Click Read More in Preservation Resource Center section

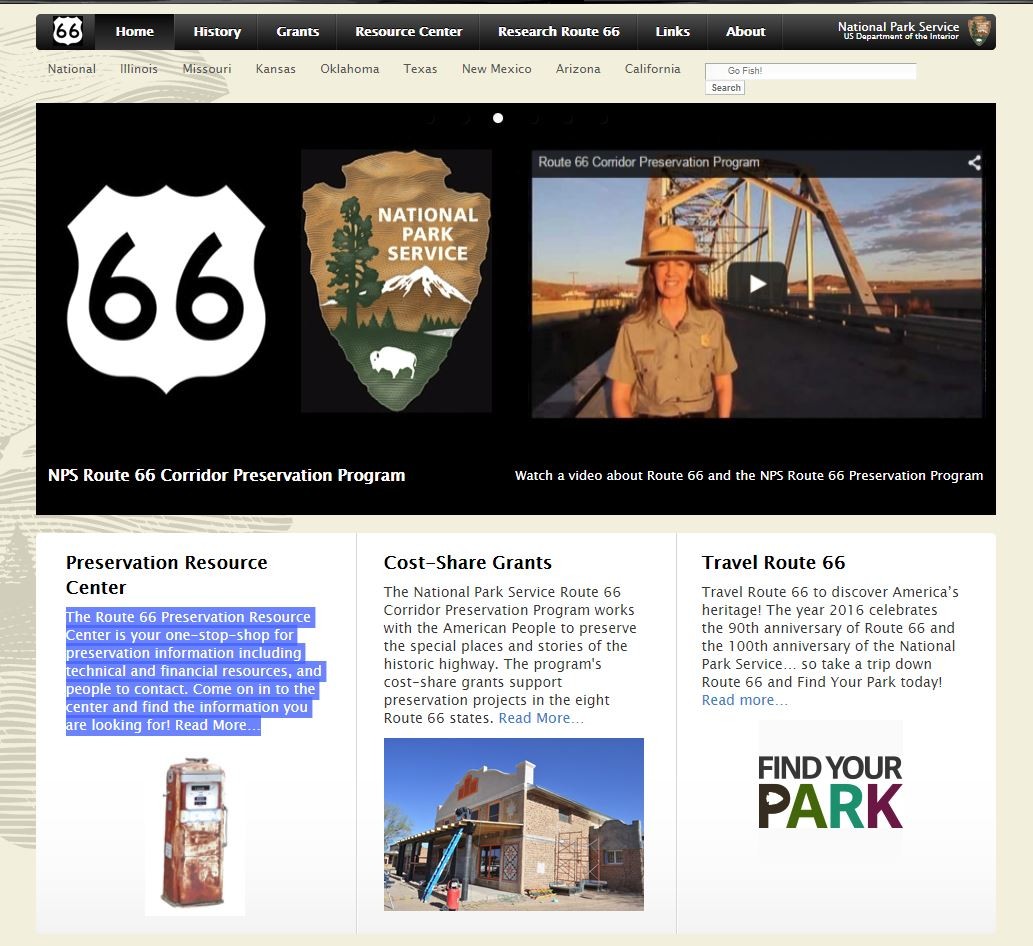[217, 725]
